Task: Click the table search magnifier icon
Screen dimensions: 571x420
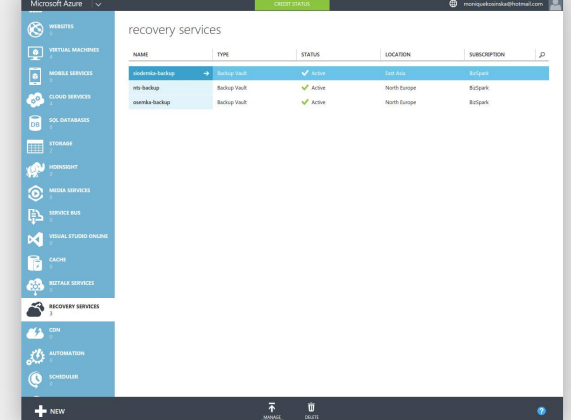Action: pyautogui.click(x=542, y=55)
